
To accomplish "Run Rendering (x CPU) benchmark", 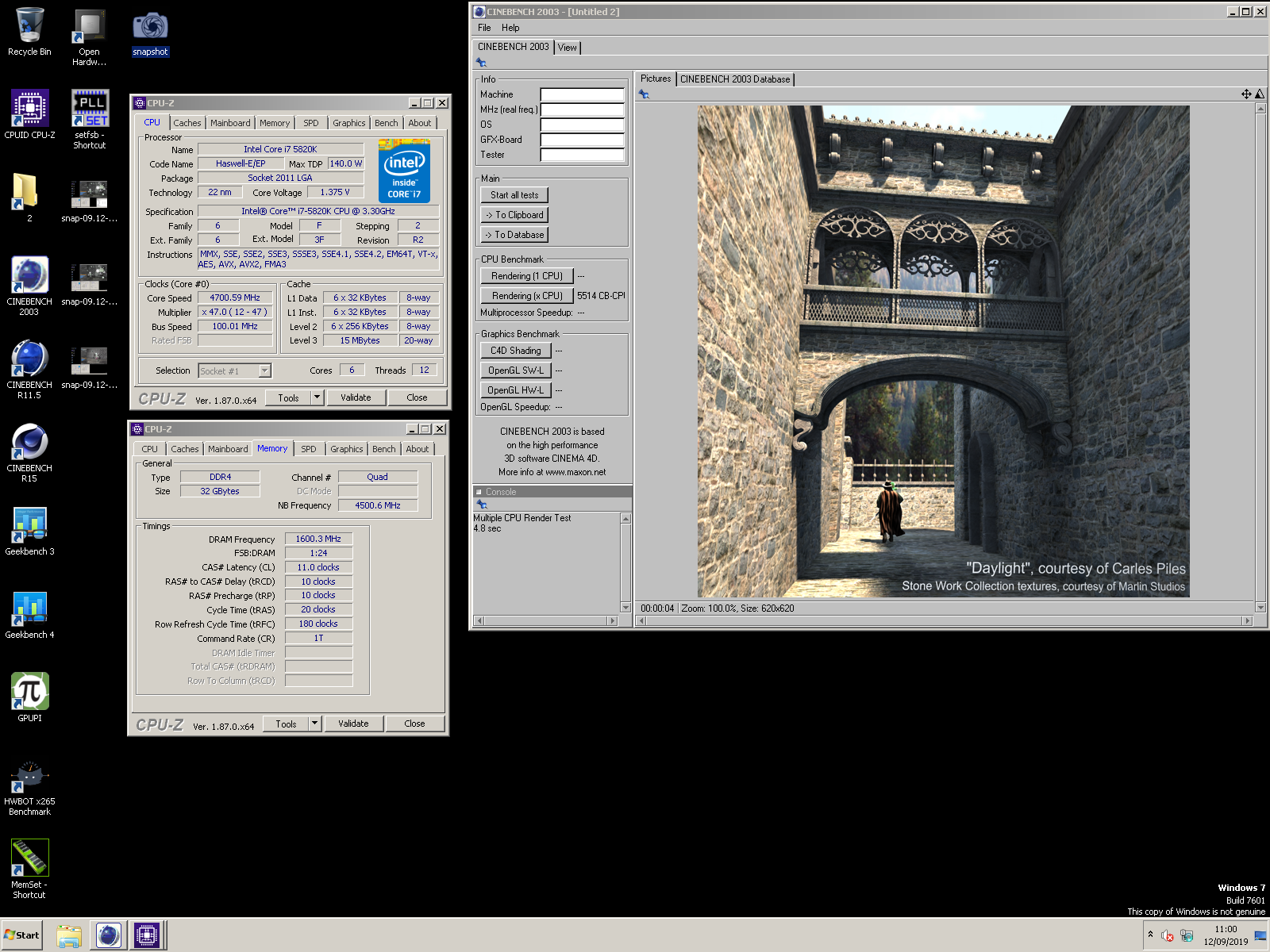I will [x=527, y=296].
